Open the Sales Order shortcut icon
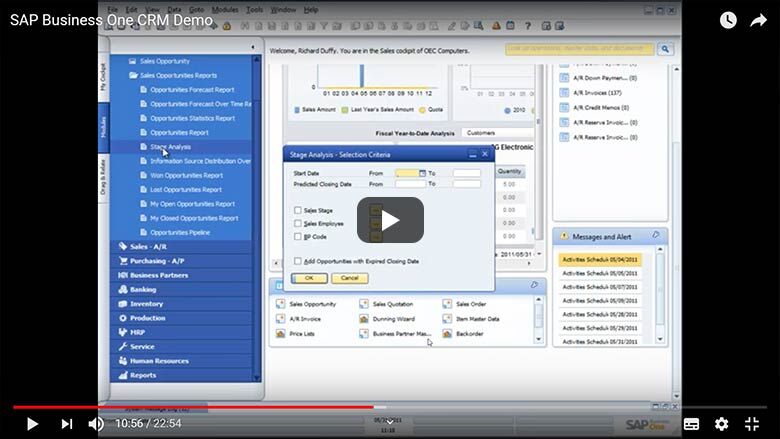The width and height of the screenshot is (780, 439). click(447, 304)
